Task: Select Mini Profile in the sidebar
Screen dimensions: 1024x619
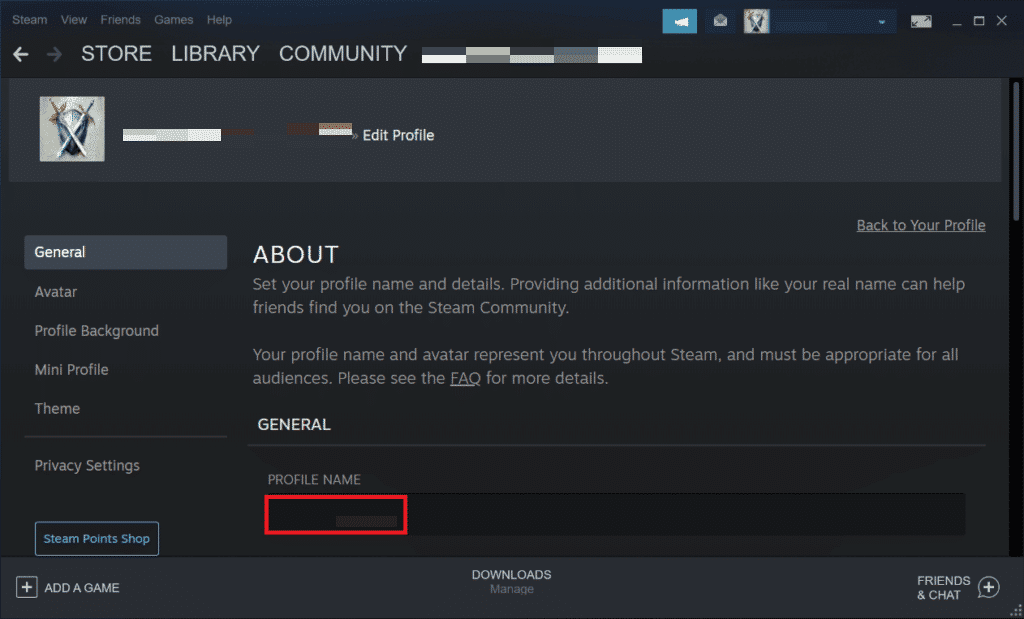Action: pyautogui.click(x=71, y=370)
